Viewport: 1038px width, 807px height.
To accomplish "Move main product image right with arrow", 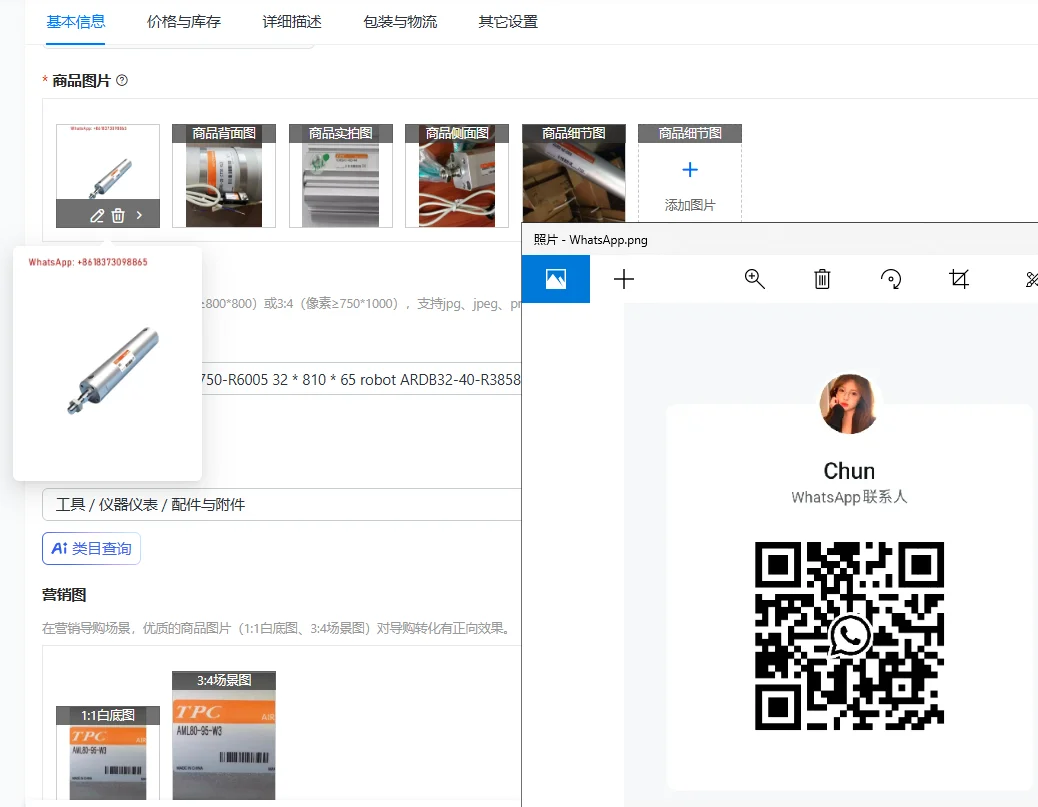I will coord(139,215).
